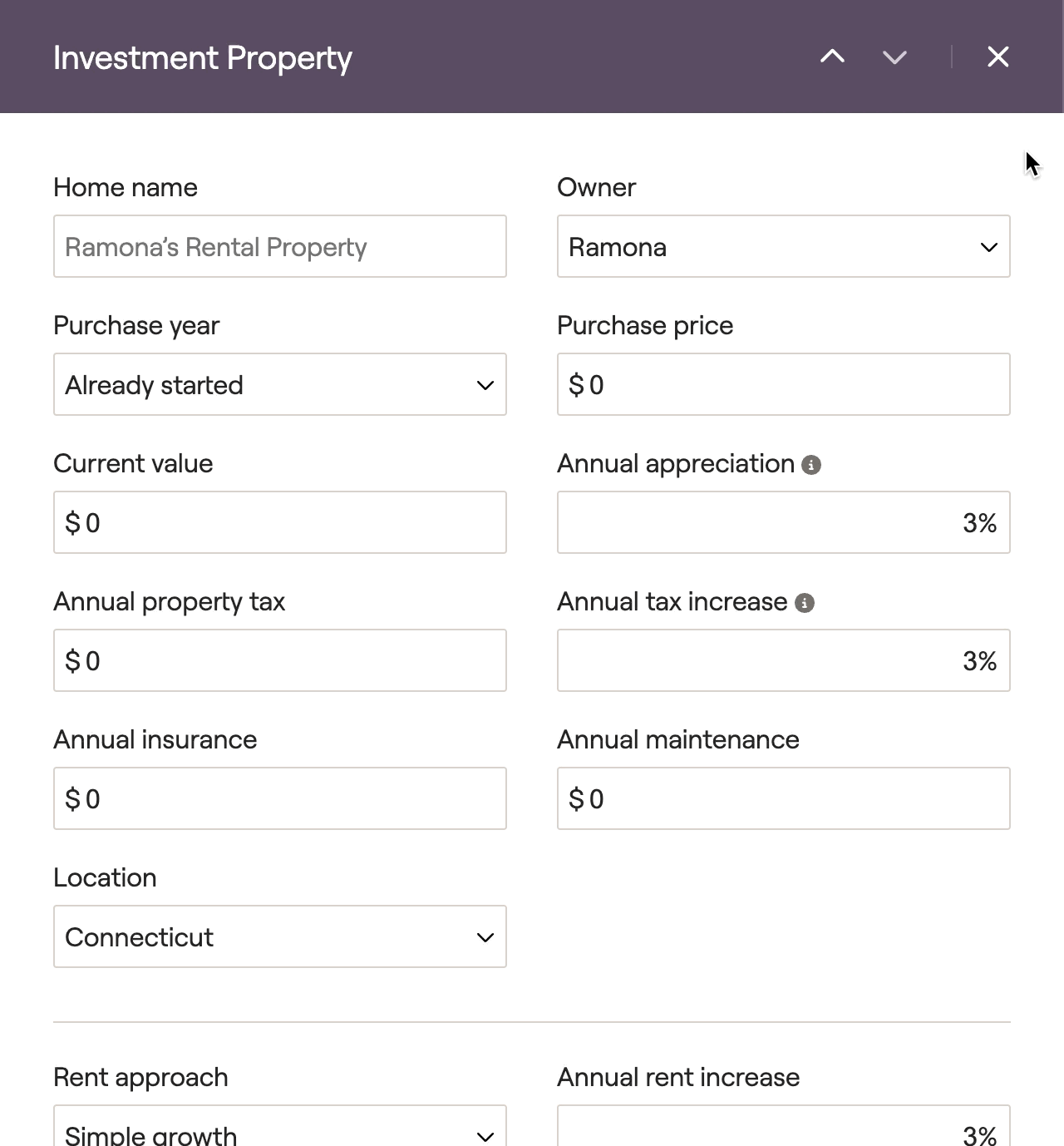Click the Investment Property header title

click(203, 58)
